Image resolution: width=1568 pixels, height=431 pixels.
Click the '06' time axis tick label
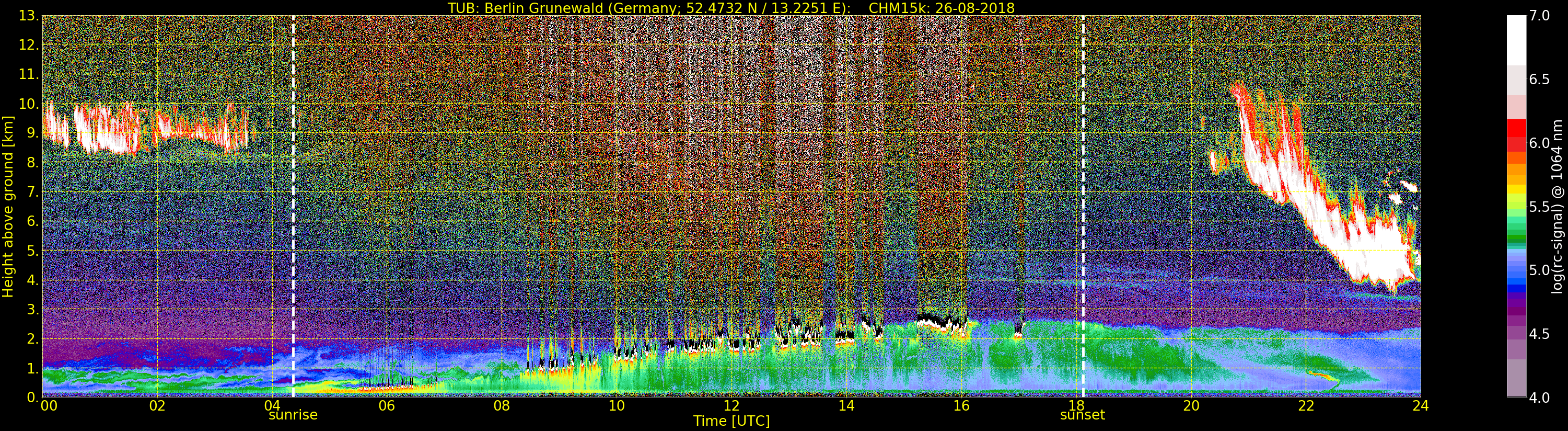(x=387, y=406)
